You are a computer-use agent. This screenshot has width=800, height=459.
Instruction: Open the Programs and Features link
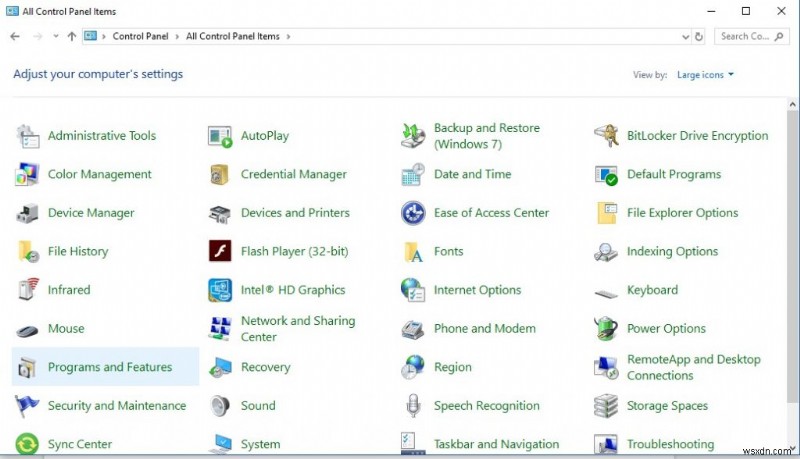point(110,367)
